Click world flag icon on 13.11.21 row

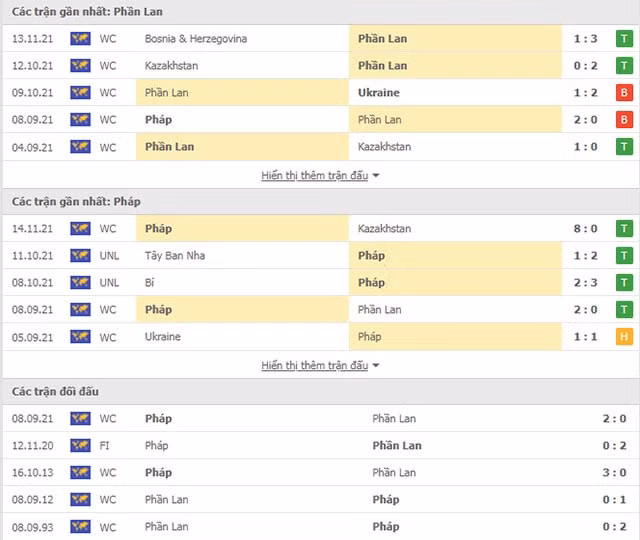click(x=80, y=39)
